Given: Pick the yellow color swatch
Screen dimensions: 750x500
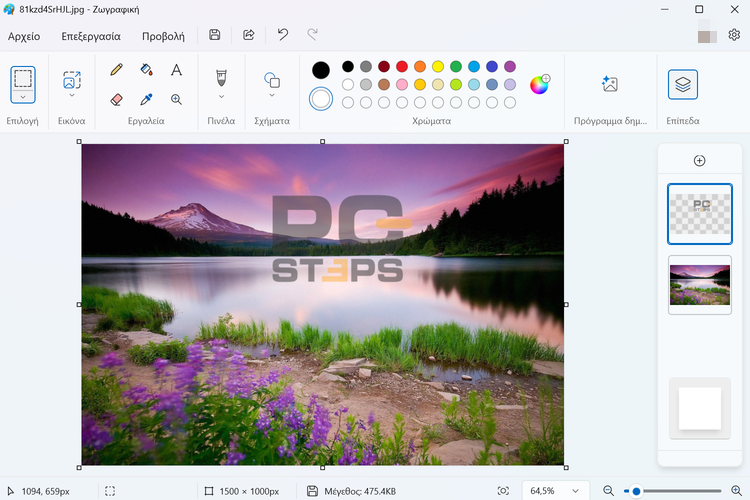Looking at the screenshot, I should tap(438, 67).
